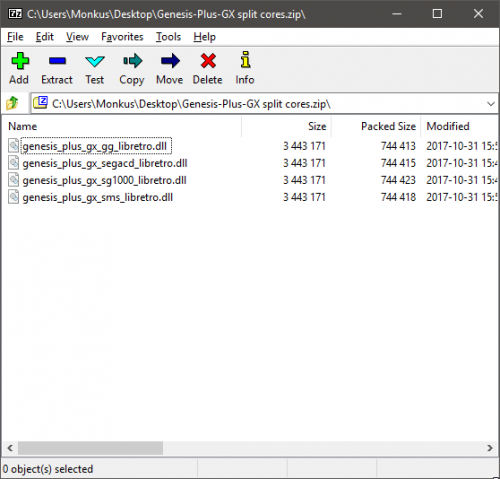Sort files by Name column header
Image resolution: width=500 pixels, height=479 pixels.
pos(121,126)
